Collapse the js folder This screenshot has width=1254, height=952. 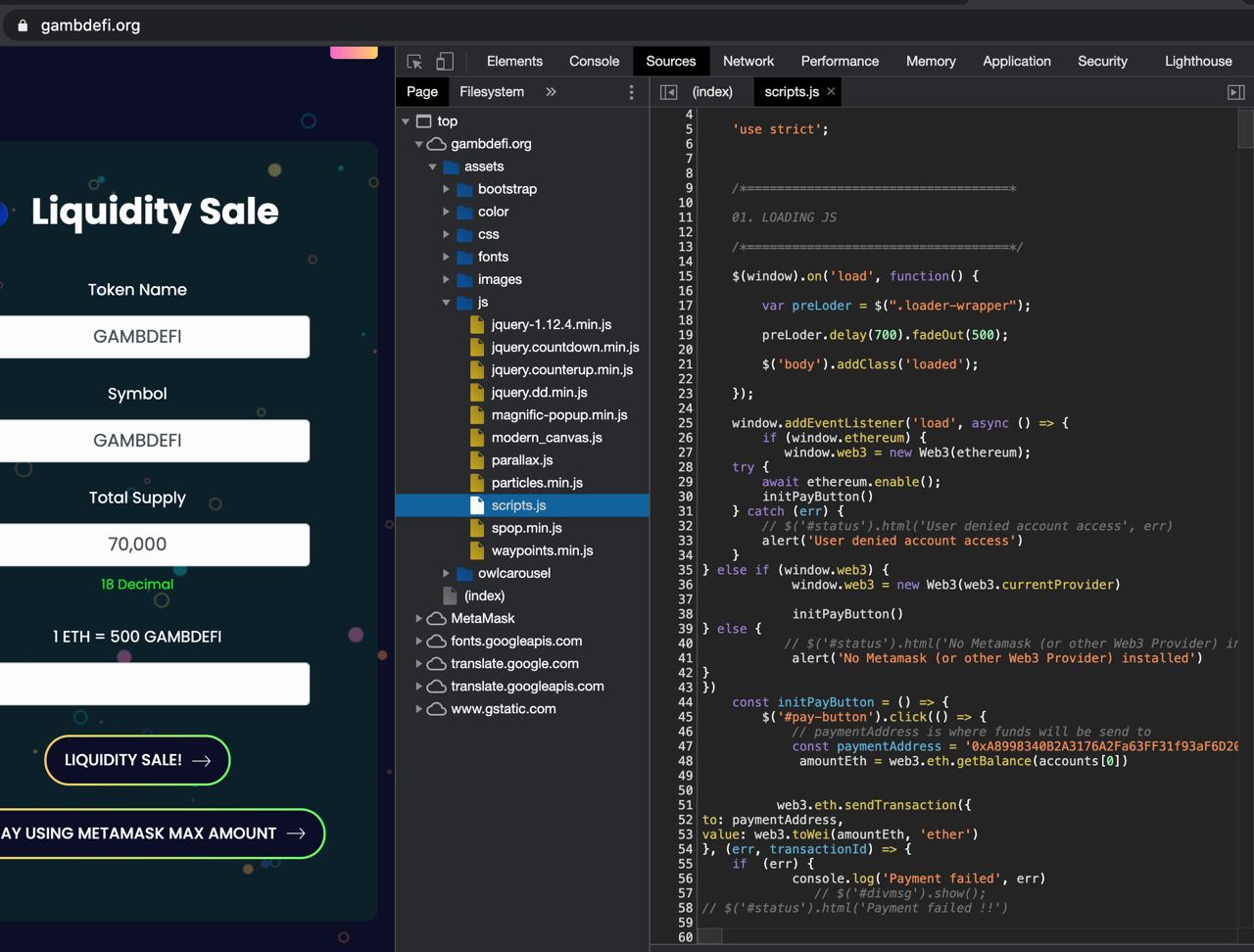pos(446,303)
